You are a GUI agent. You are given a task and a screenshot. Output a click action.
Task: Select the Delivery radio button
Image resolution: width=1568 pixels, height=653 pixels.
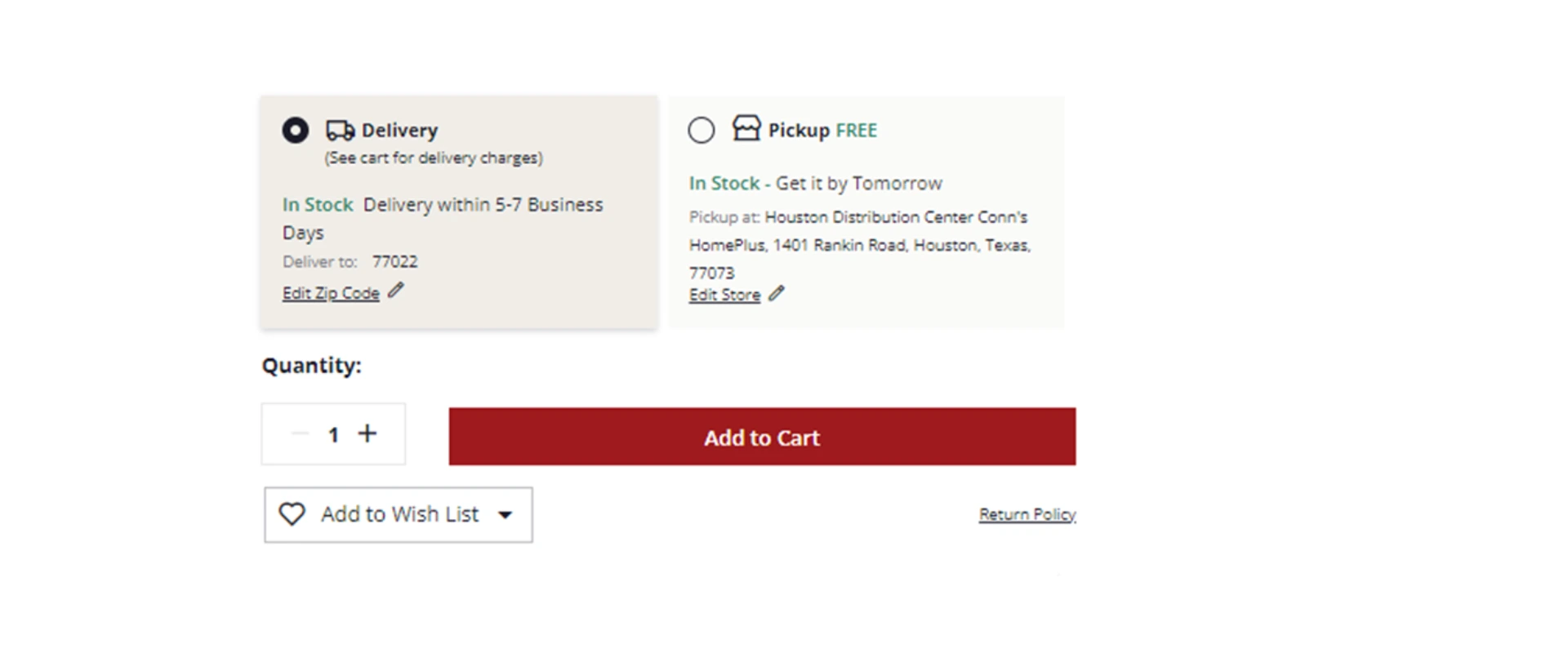(294, 130)
